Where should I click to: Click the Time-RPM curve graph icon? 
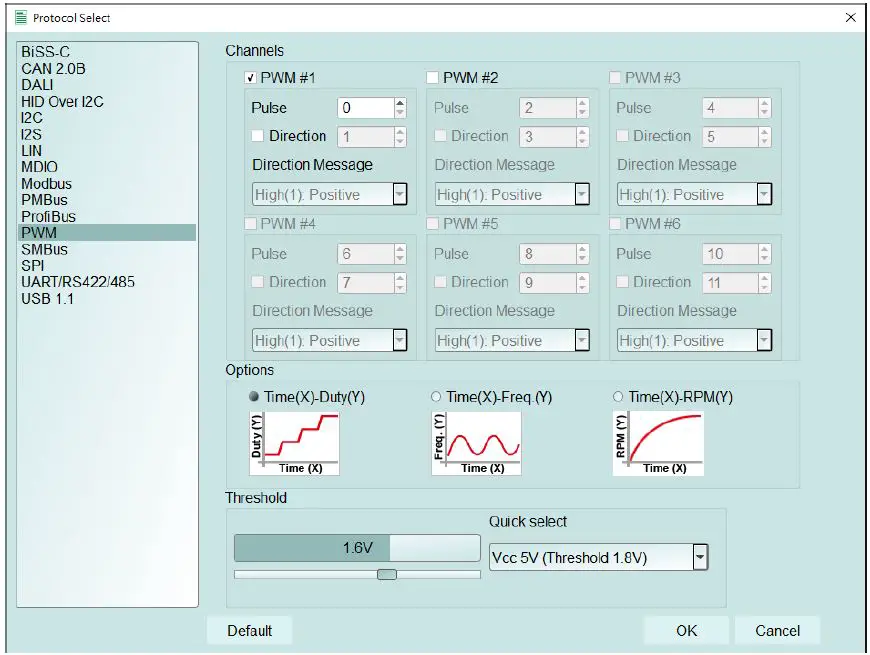658,443
